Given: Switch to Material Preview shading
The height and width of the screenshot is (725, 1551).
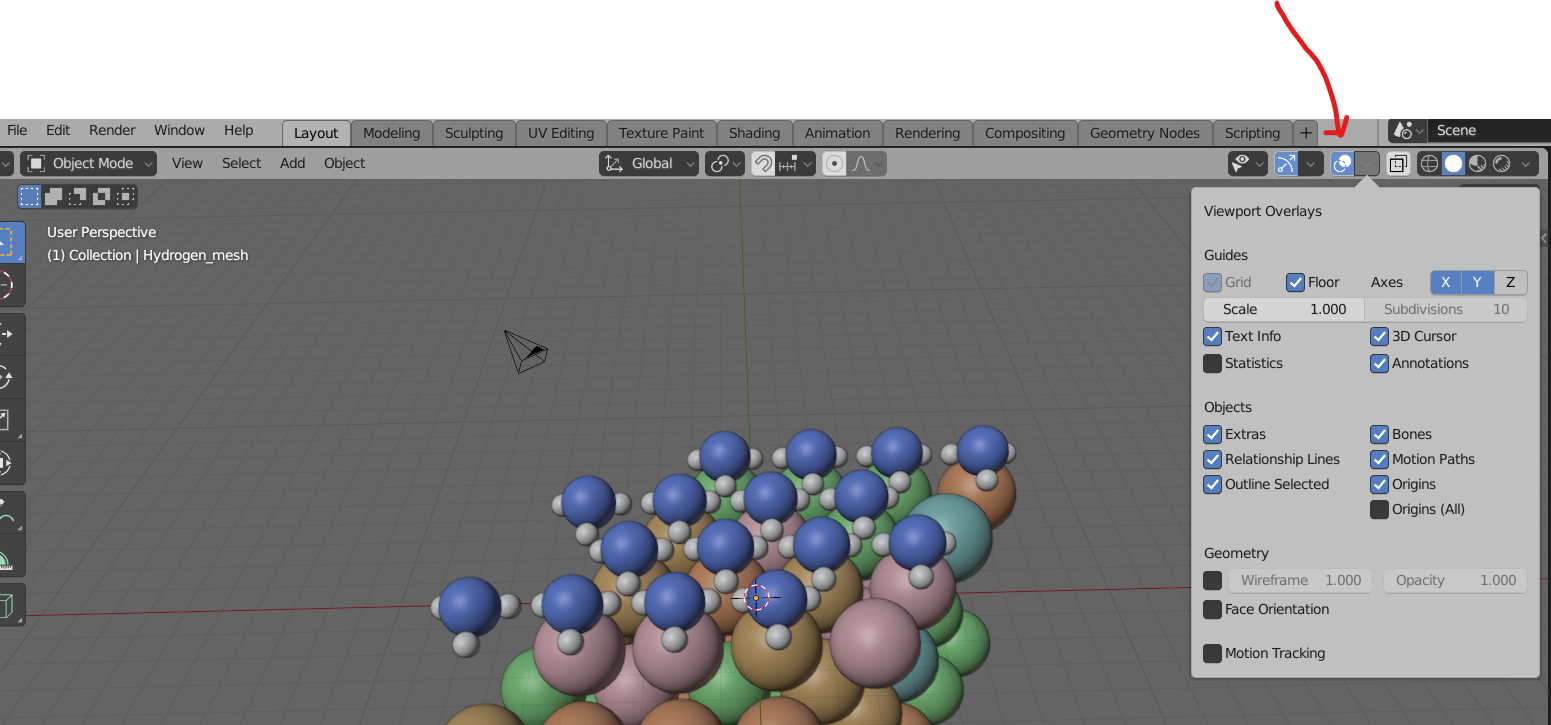Looking at the screenshot, I should click(x=1477, y=163).
